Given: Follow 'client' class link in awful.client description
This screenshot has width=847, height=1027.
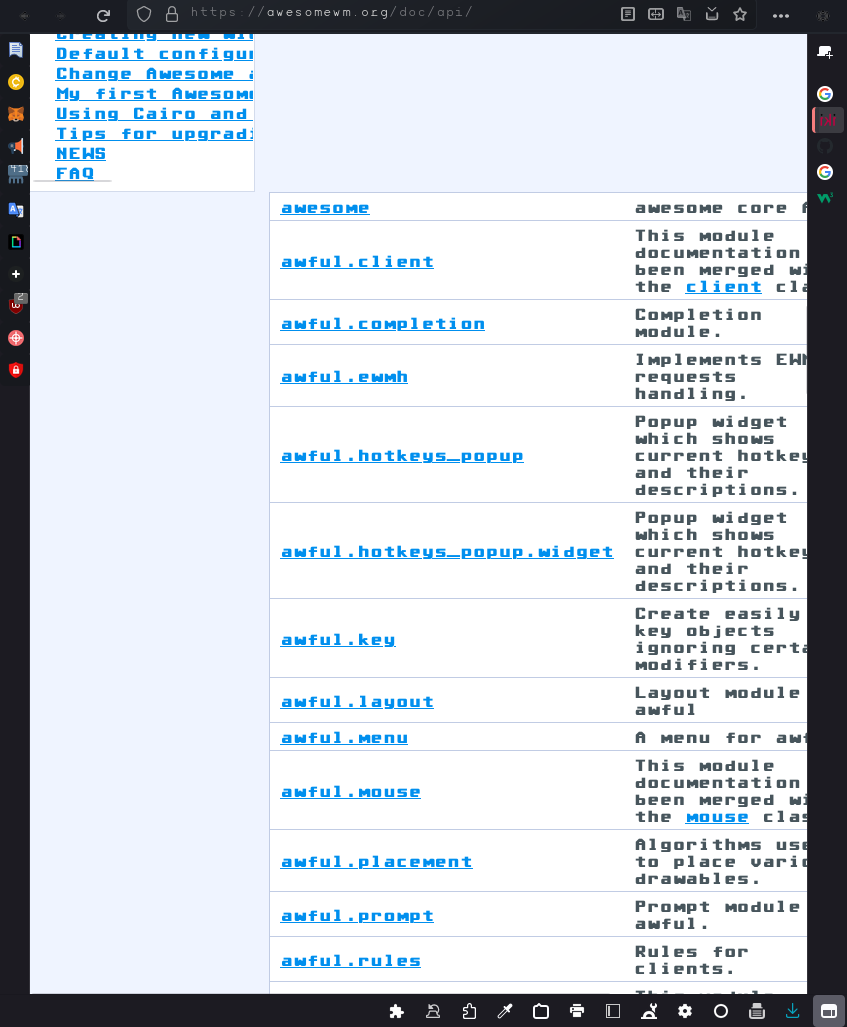Looking at the screenshot, I should [x=724, y=287].
